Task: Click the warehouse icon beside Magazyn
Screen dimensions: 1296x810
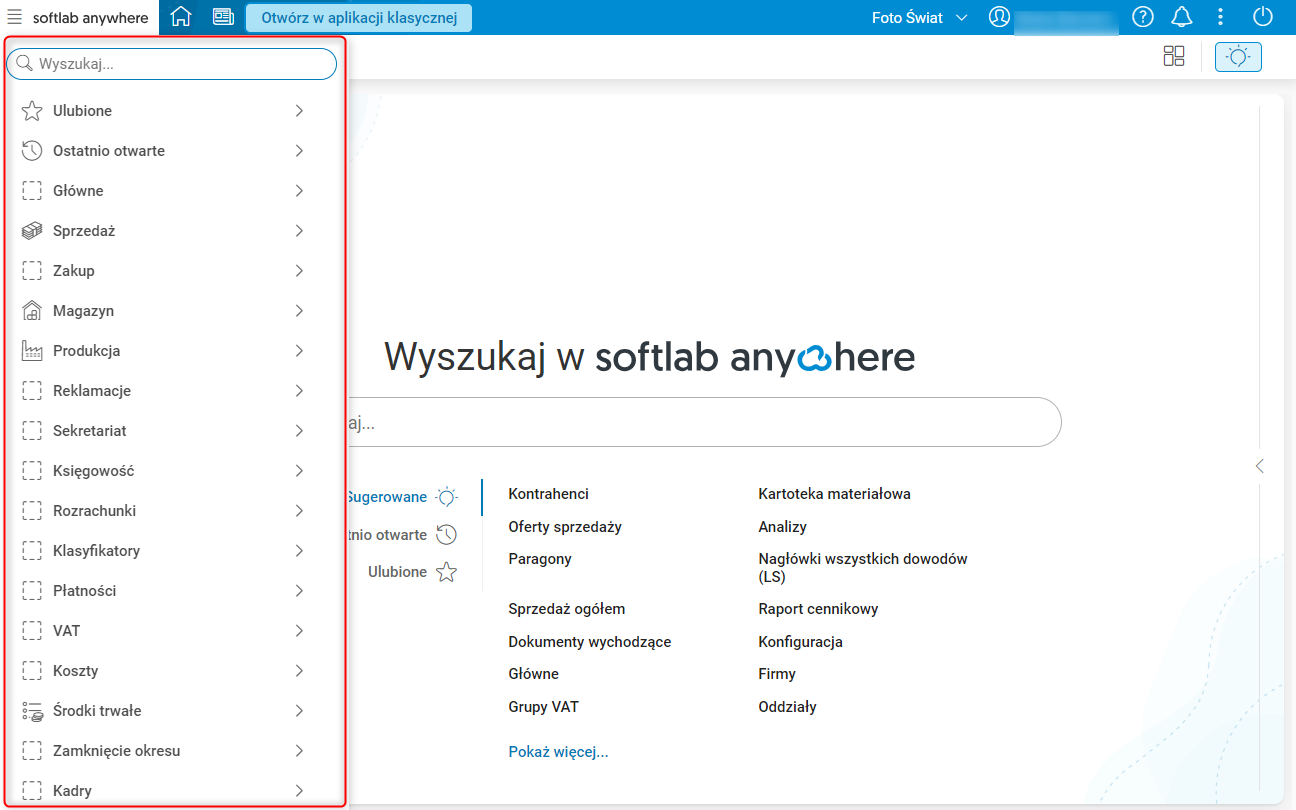Action: click(x=32, y=311)
